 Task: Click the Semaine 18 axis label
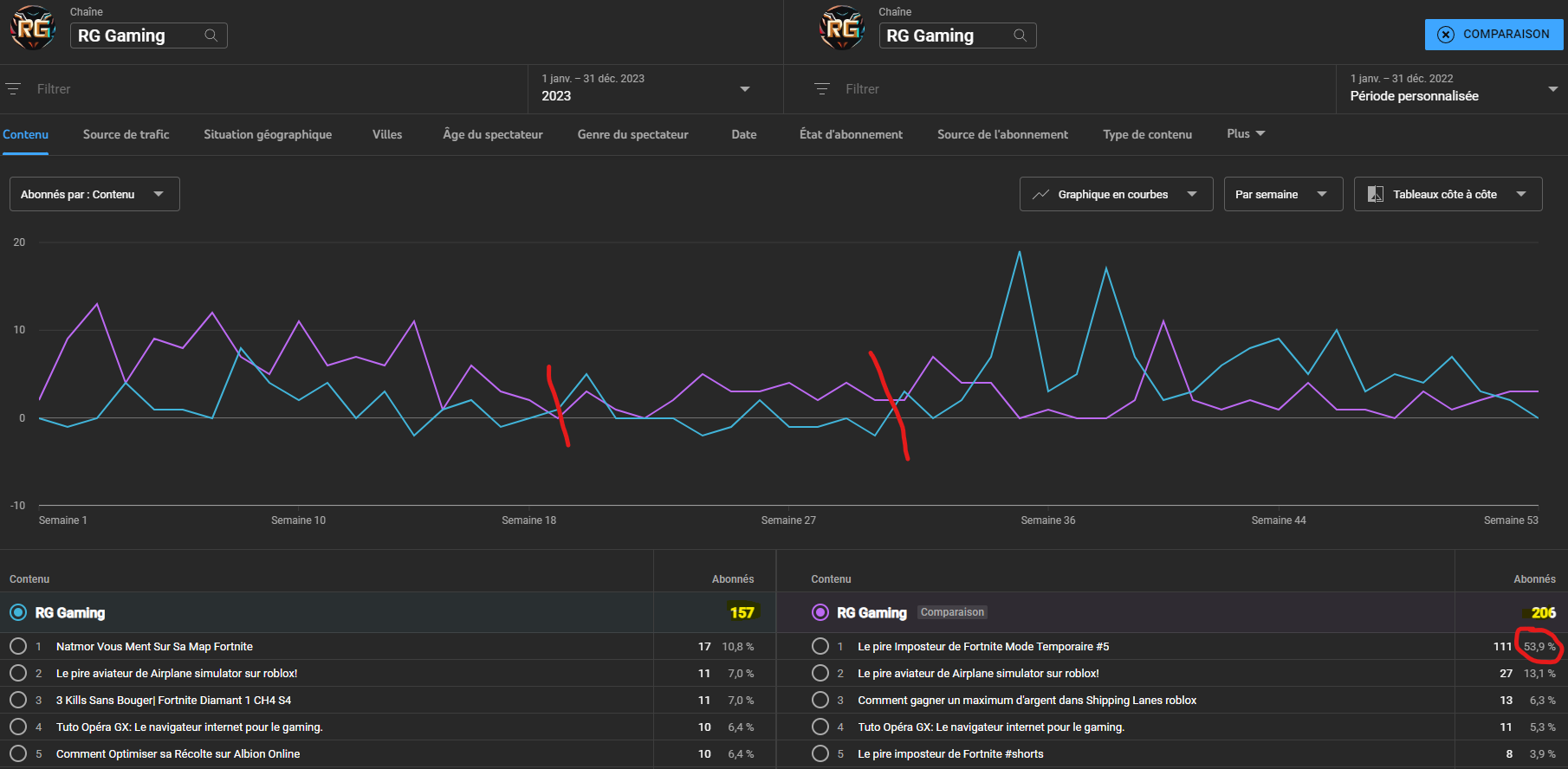[528, 520]
